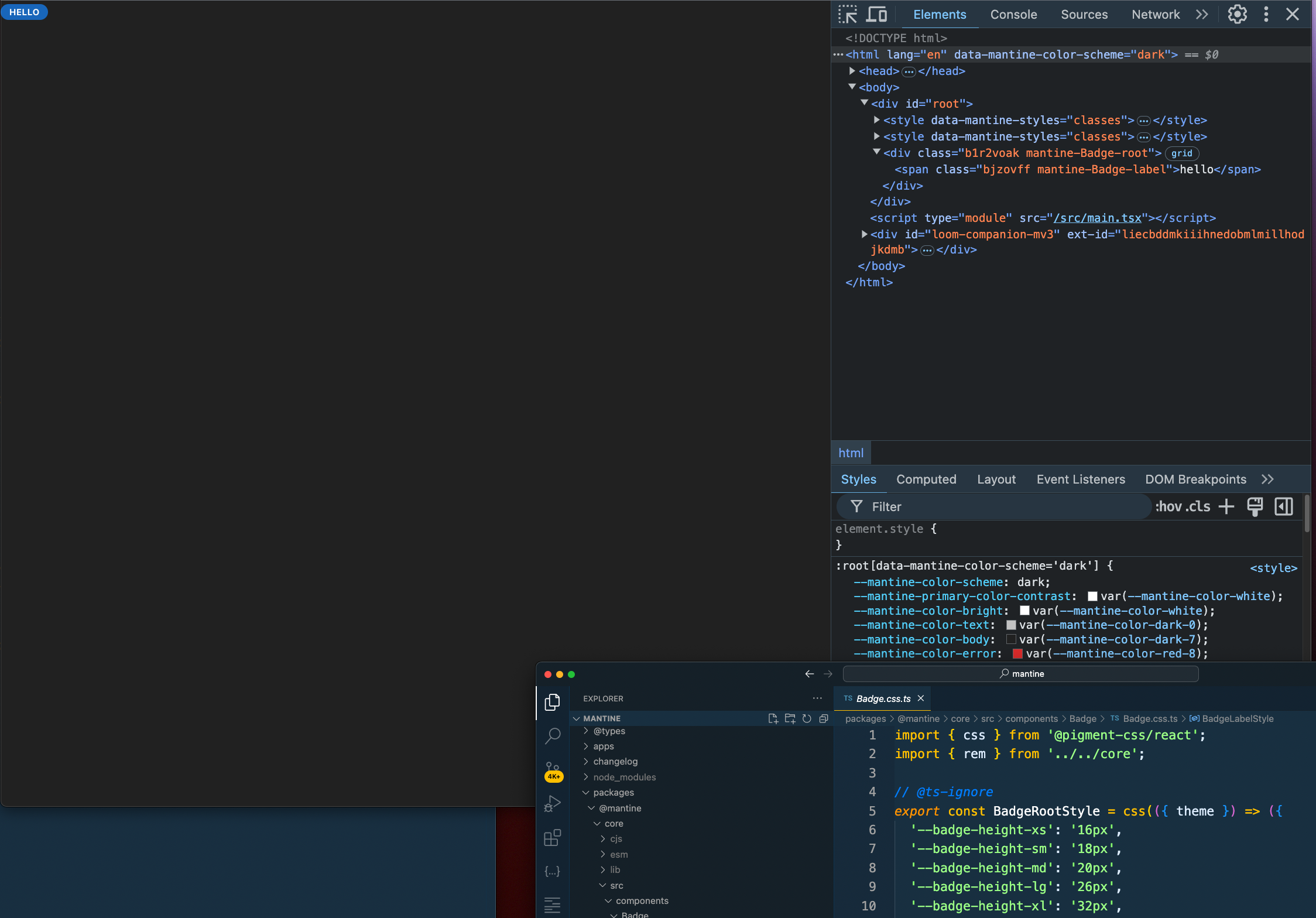Open color swatch for --mantine-color-text

(x=1011, y=625)
